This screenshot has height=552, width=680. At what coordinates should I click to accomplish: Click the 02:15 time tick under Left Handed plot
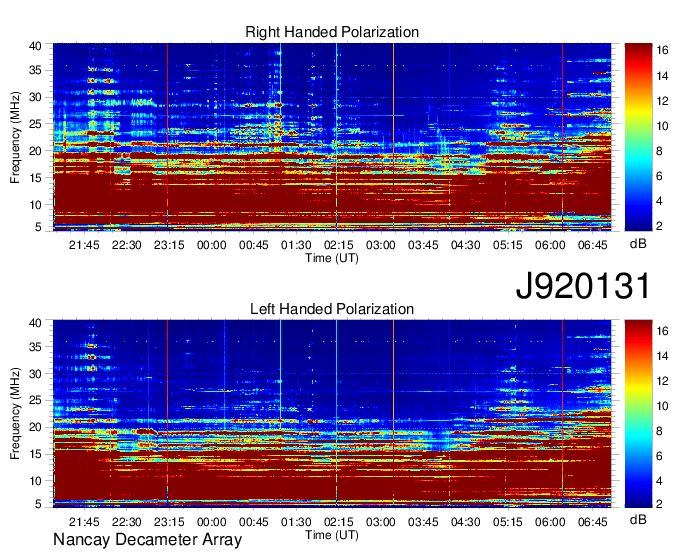click(339, 522)
